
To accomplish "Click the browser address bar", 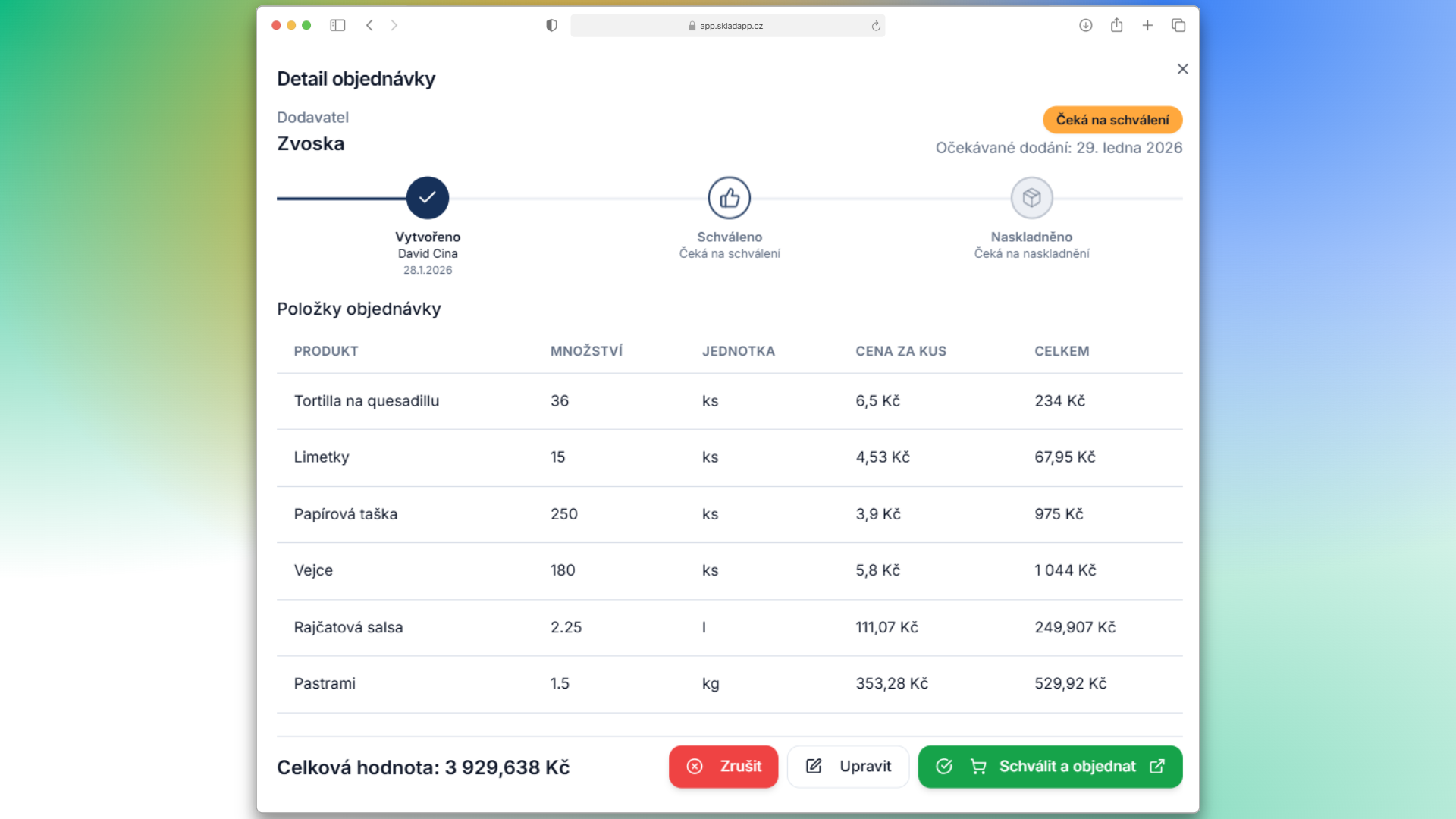I will (727, 25).
